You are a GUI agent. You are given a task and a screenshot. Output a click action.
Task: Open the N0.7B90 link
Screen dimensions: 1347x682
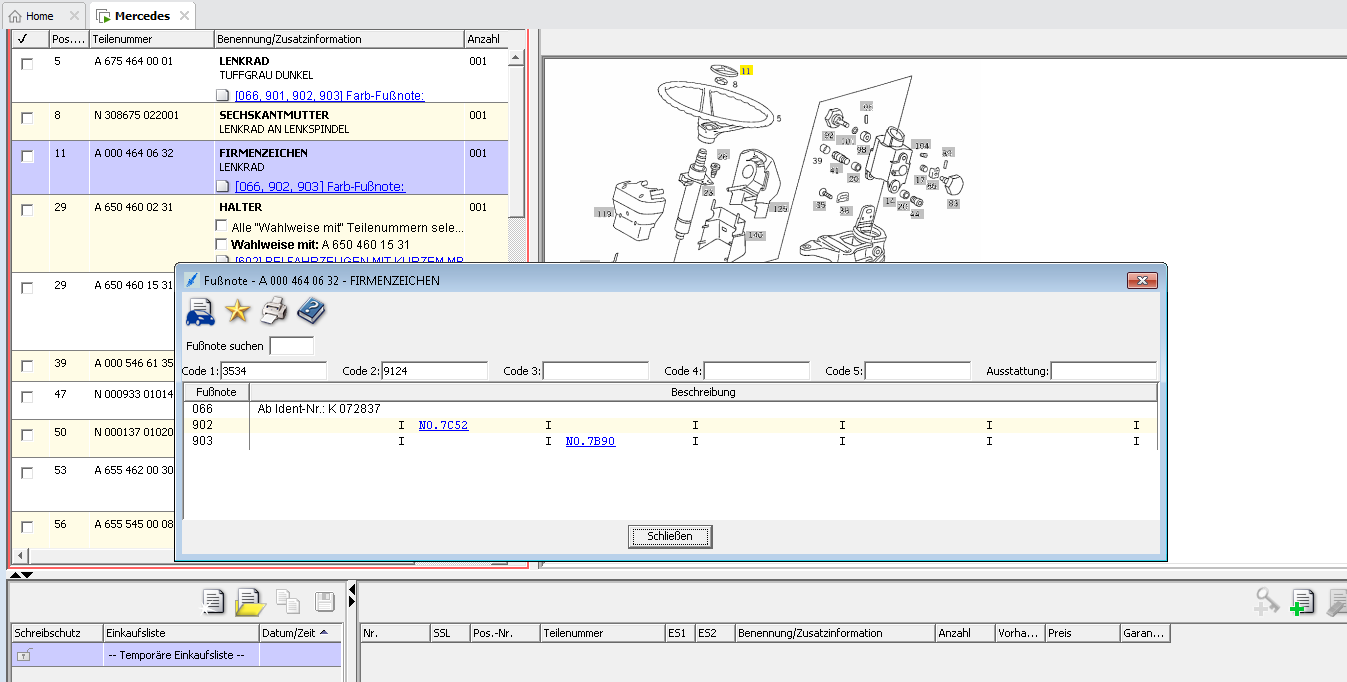tap(590, 441)
